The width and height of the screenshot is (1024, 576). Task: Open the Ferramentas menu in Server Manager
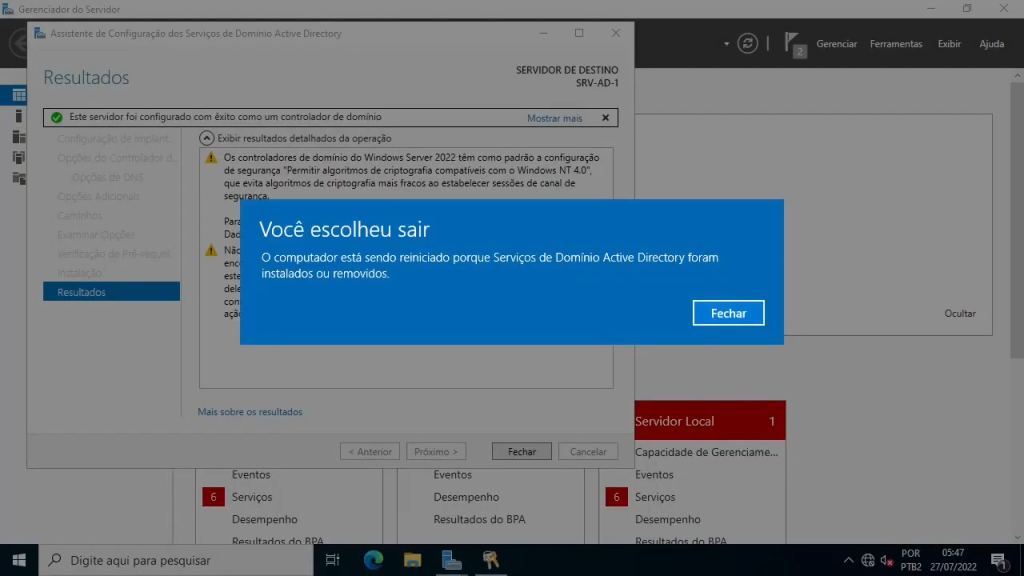896,44
